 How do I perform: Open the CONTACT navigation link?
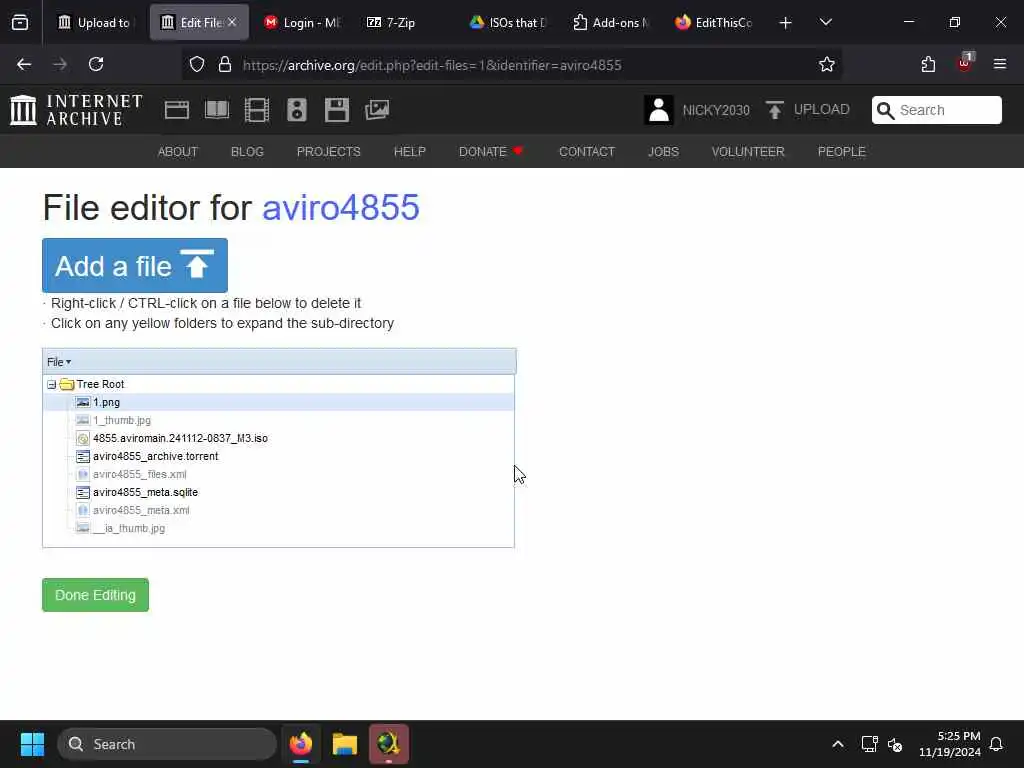click(586, 152)
